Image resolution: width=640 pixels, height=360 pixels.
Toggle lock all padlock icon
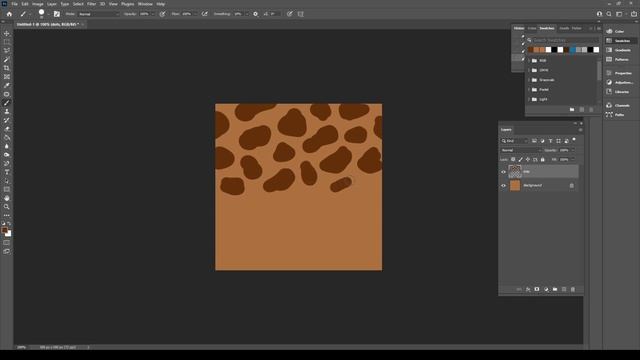click(542, 160)
